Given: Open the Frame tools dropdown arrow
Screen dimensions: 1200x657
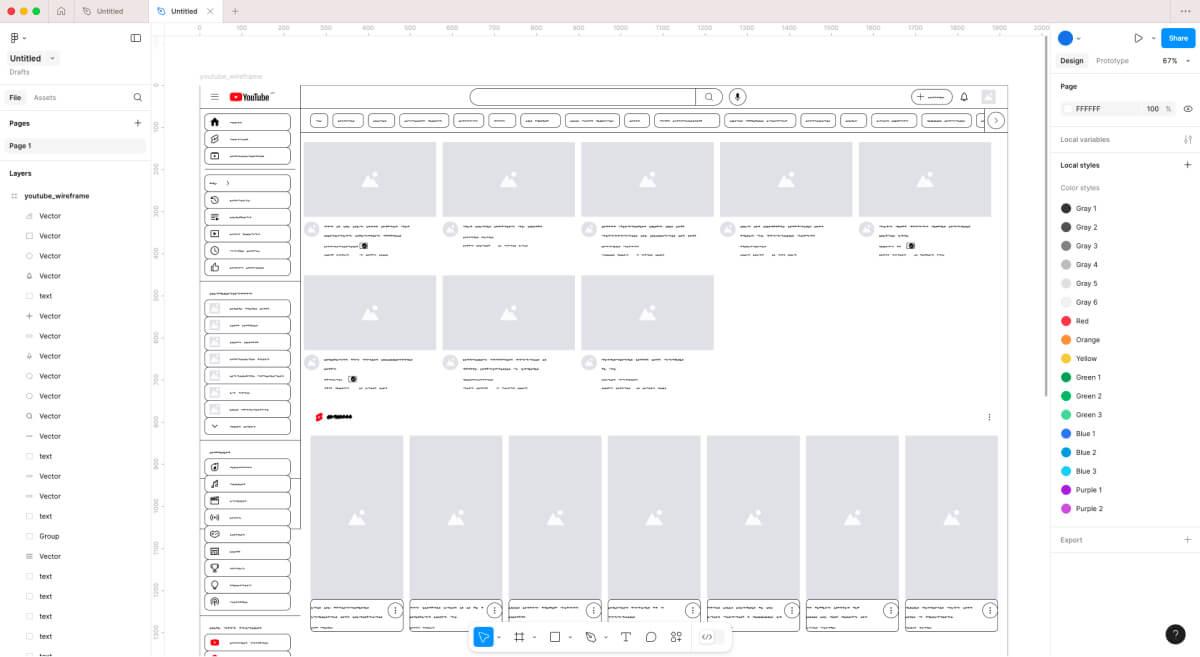Looking at the screenshot, I should click(534, 637).
